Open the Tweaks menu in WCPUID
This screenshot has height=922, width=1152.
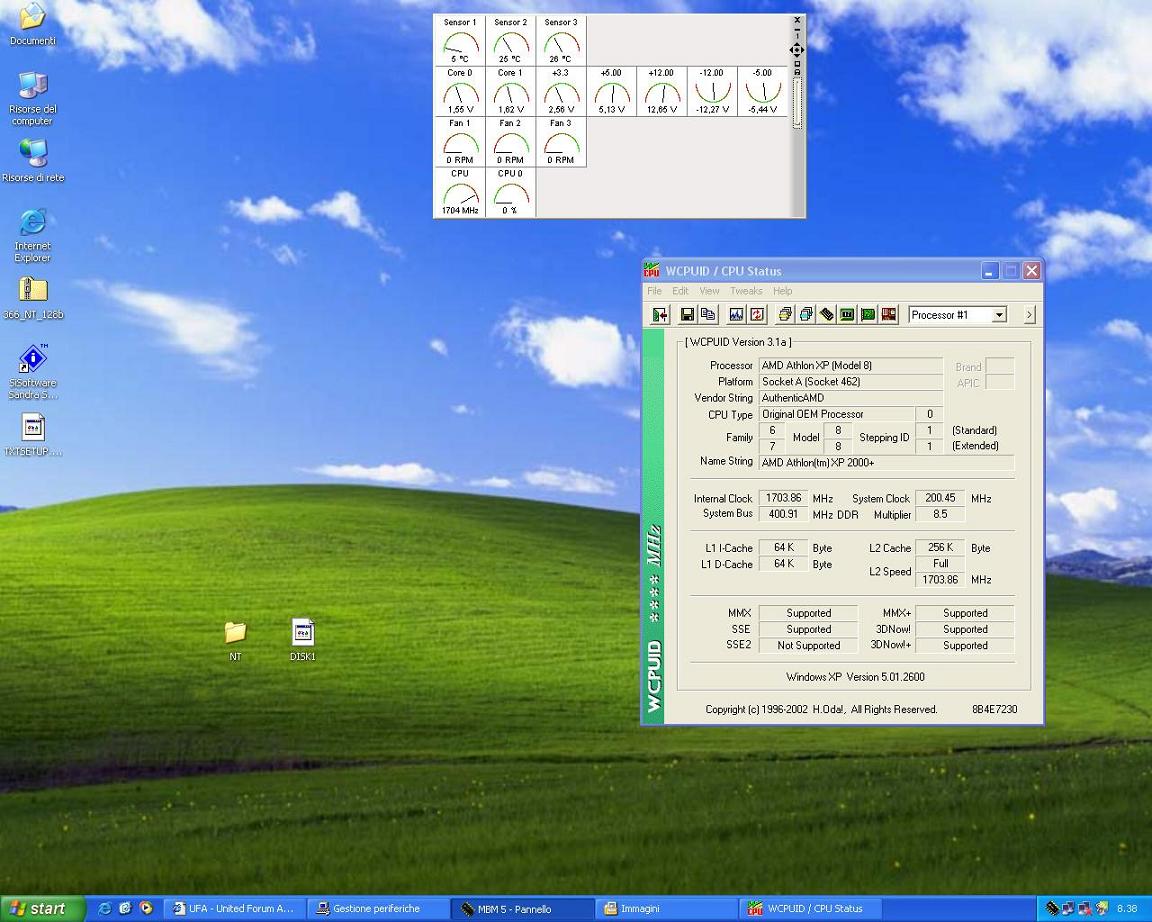click(746, 291)
